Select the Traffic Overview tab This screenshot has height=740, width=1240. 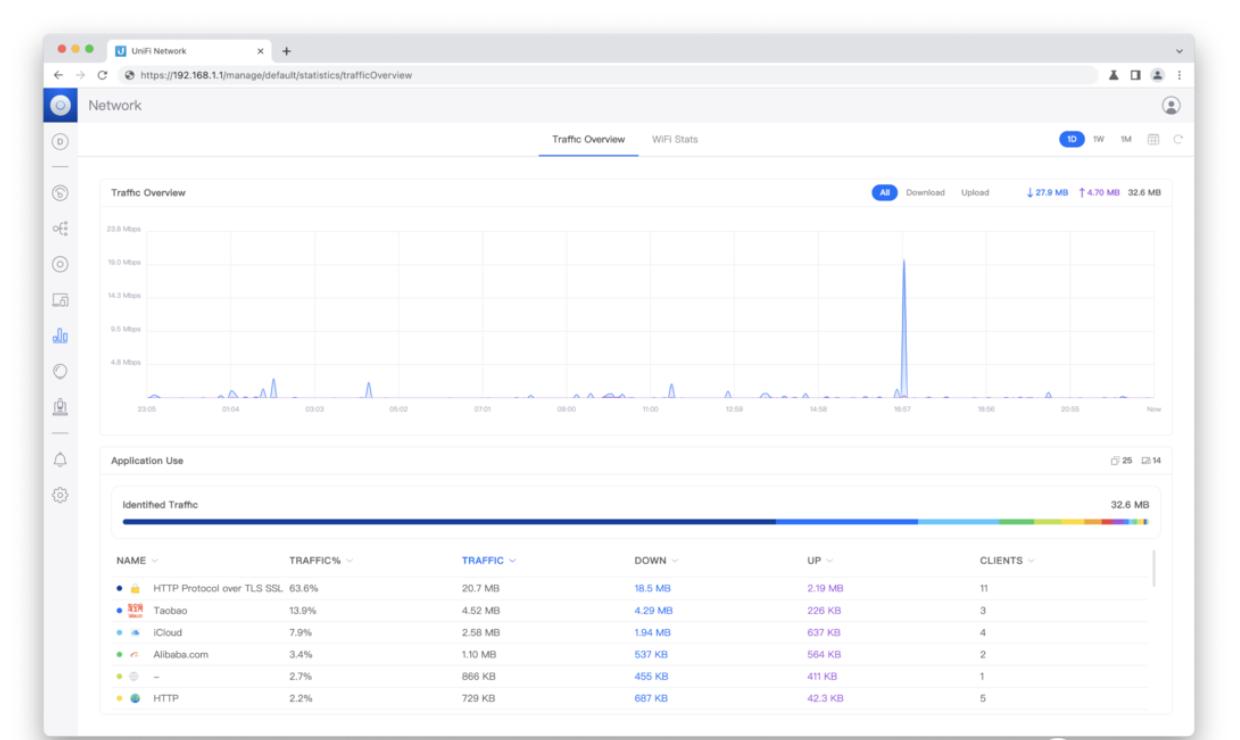click(x=589, y=139)
